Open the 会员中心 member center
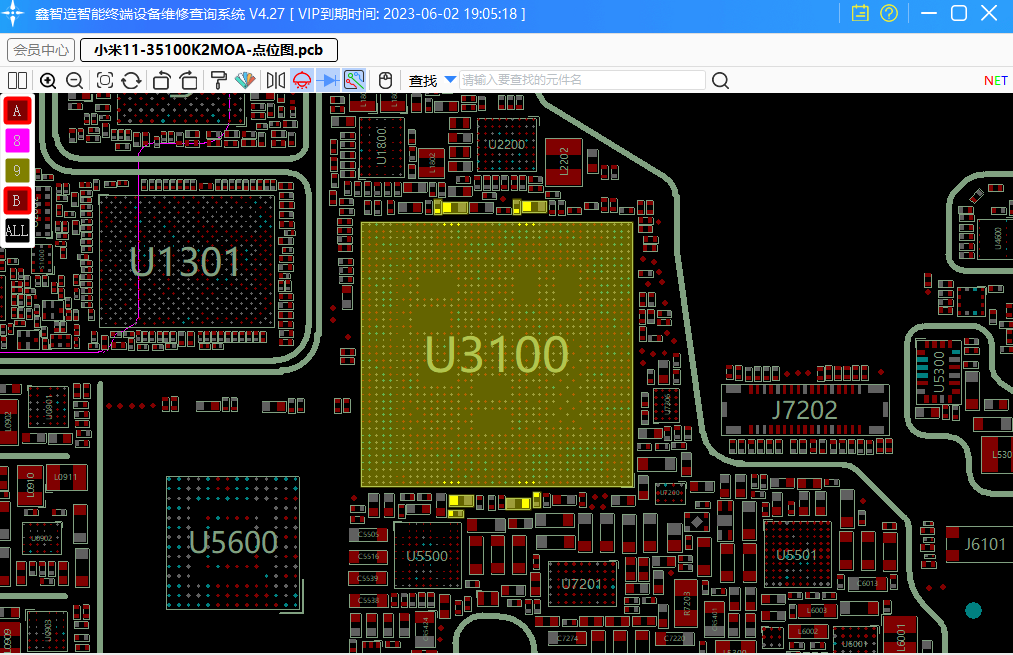Image resolution: width=1013 pixels, height=655 pixels. pos(41,50)
